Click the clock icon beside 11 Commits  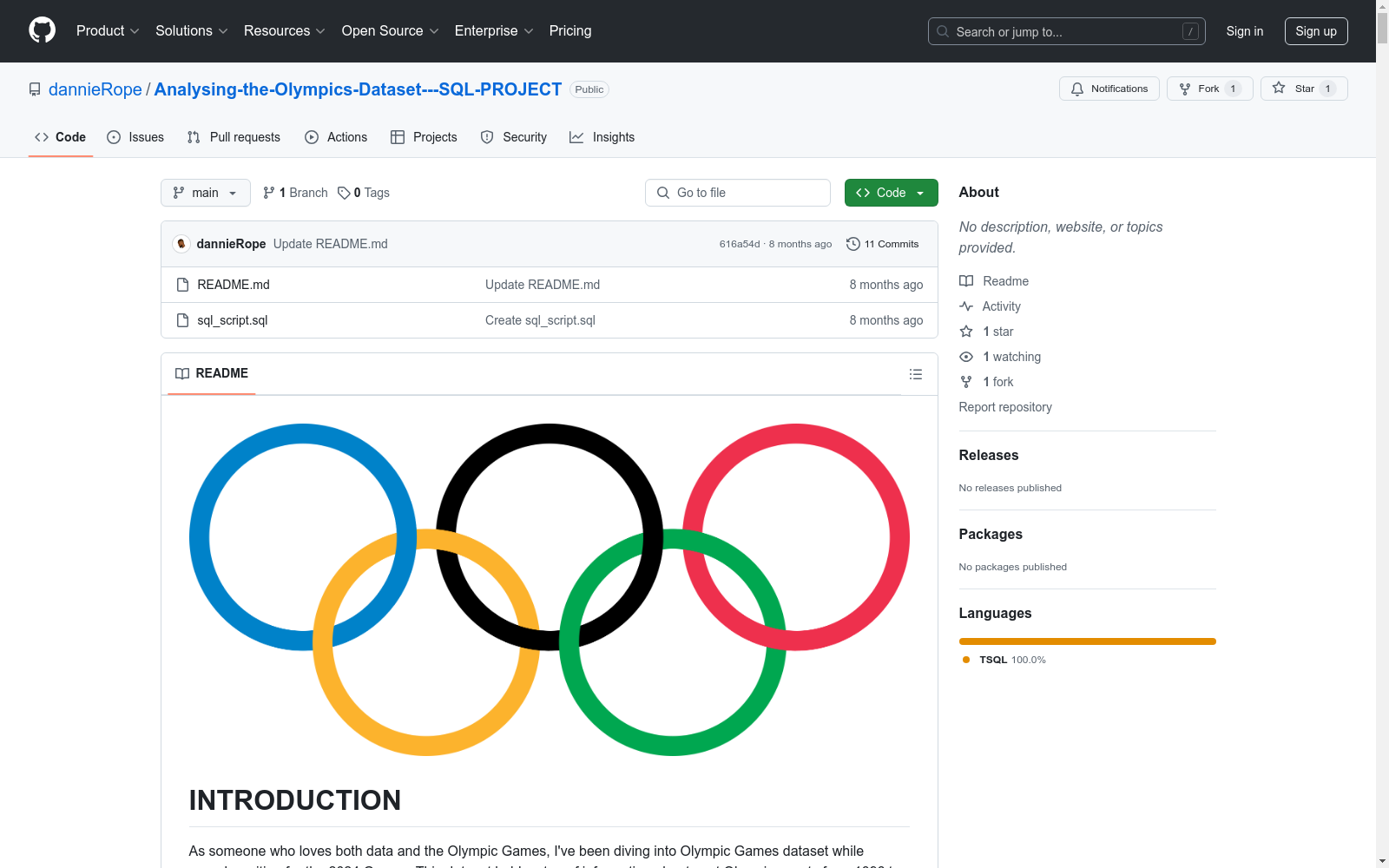853,244
